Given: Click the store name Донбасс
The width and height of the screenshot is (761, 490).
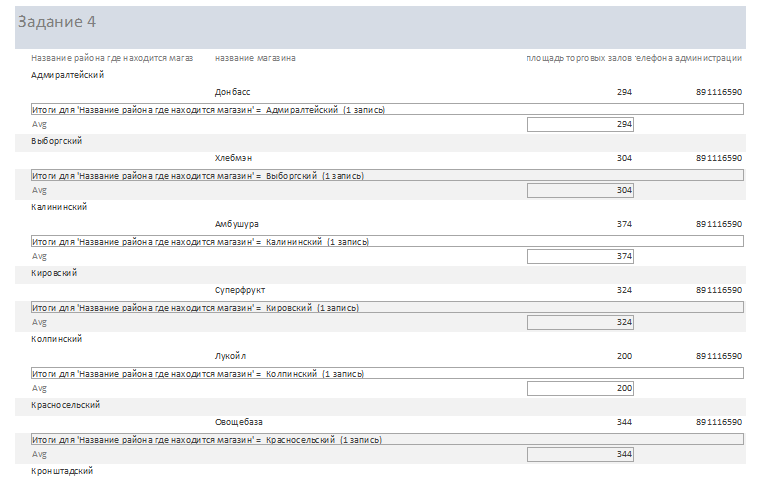Looking at the screenshot, I should (x=232, y=92).
